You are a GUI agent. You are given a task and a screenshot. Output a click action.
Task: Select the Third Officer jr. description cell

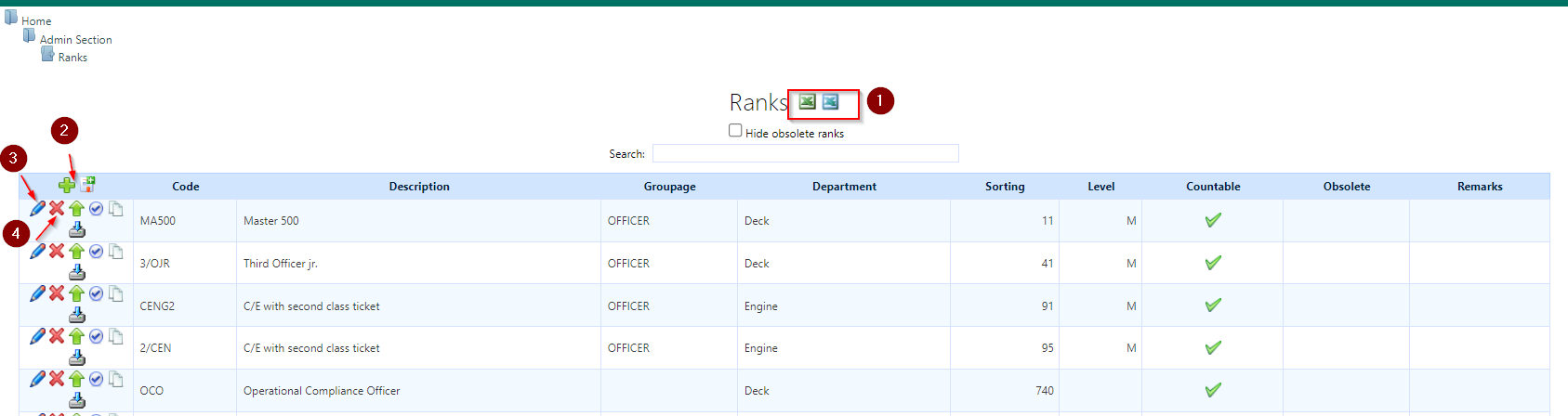(x=418, y=264)
